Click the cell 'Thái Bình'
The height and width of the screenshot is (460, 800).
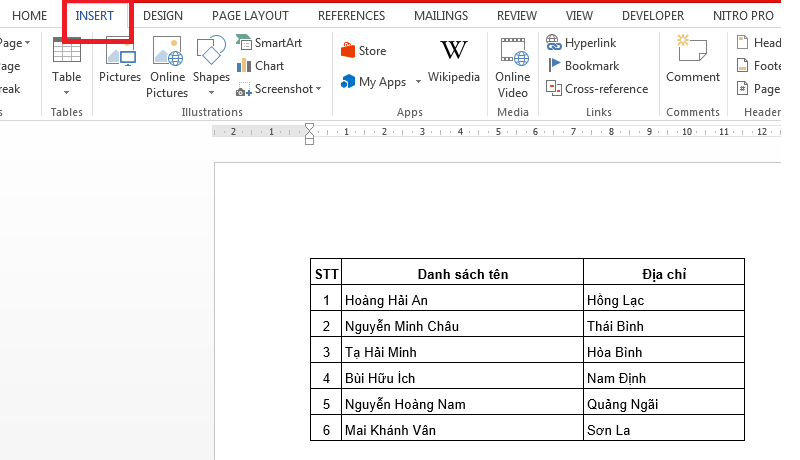click(x=664, y=324)
